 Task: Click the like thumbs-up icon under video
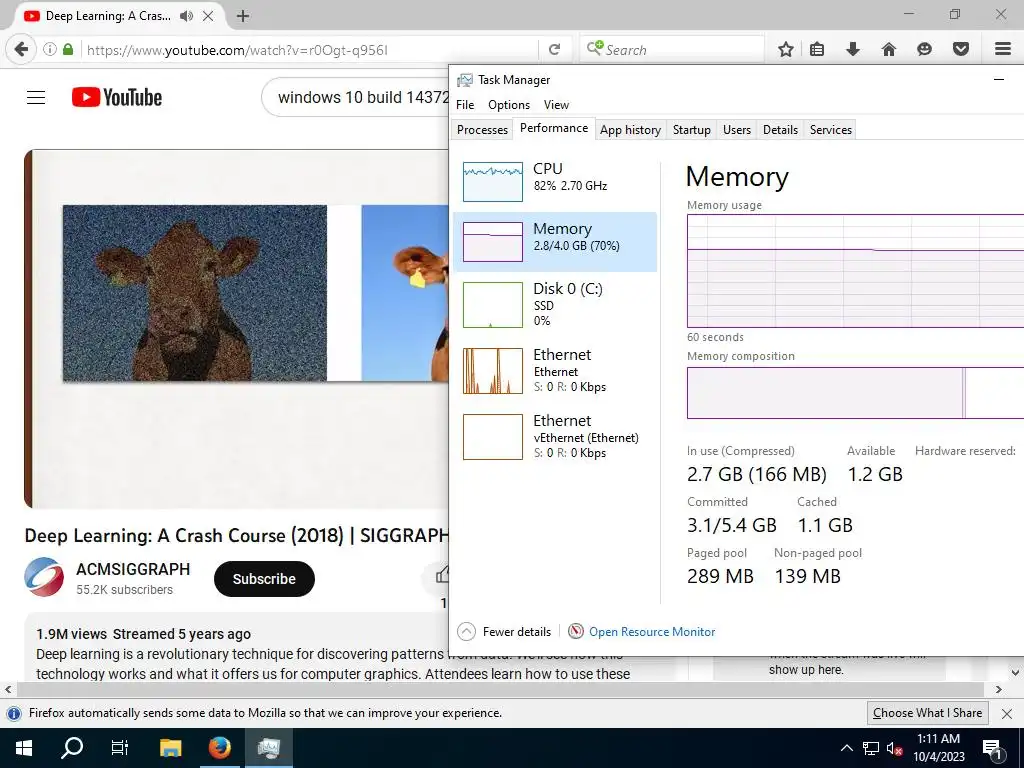click(443, 575)
